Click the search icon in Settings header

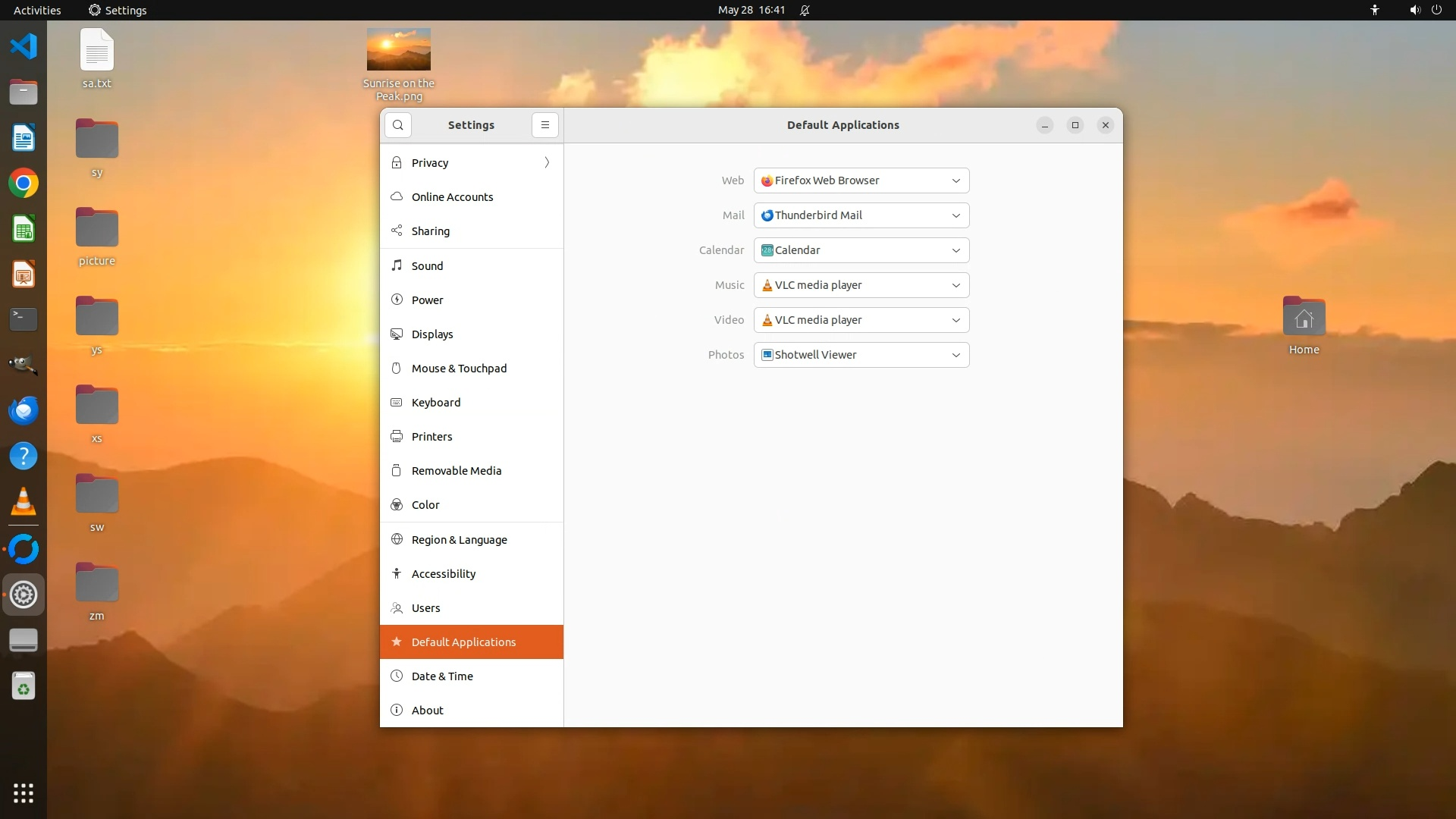pyautogui.click(x=398, y=125)
